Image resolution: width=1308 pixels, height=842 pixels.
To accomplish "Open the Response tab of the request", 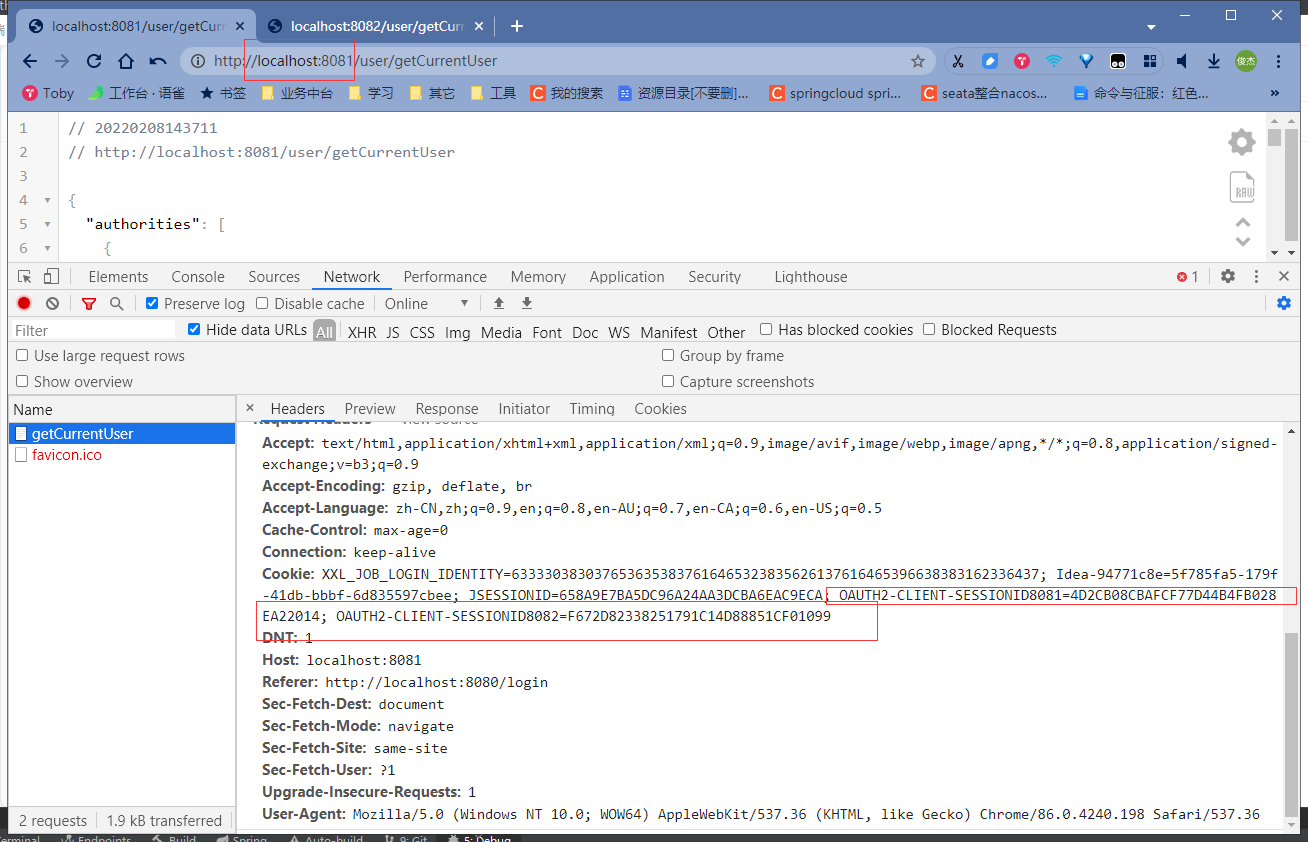I will click(x=447, y=409).
